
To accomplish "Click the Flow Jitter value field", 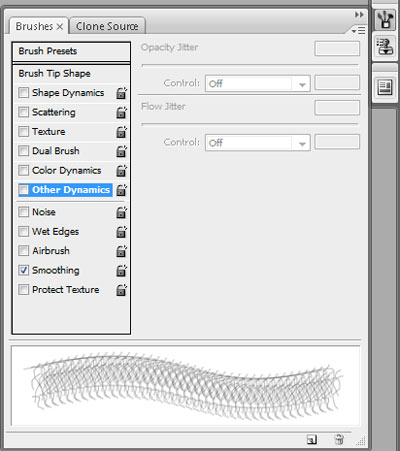I will (x=337, y=108).
